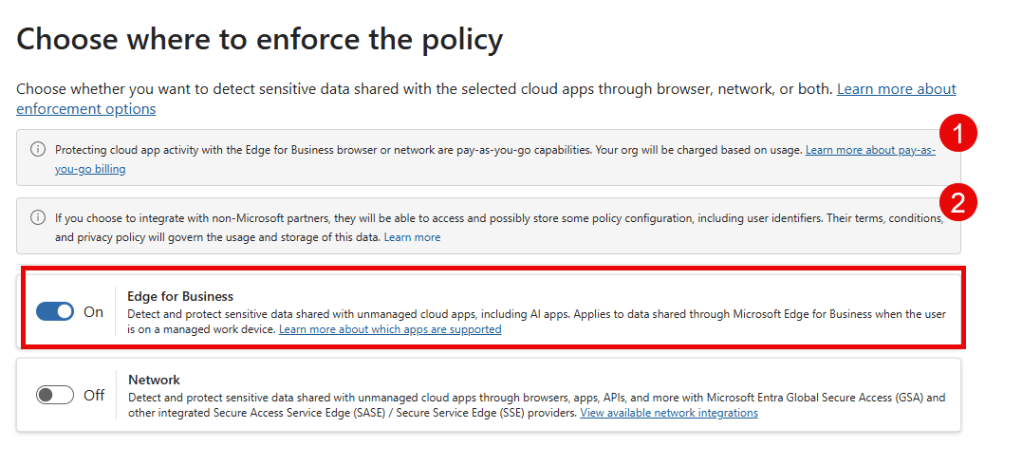Screen dimensions: 1022x465
Task: Click the On label beside Edge toggle
Action: [93, 312]
